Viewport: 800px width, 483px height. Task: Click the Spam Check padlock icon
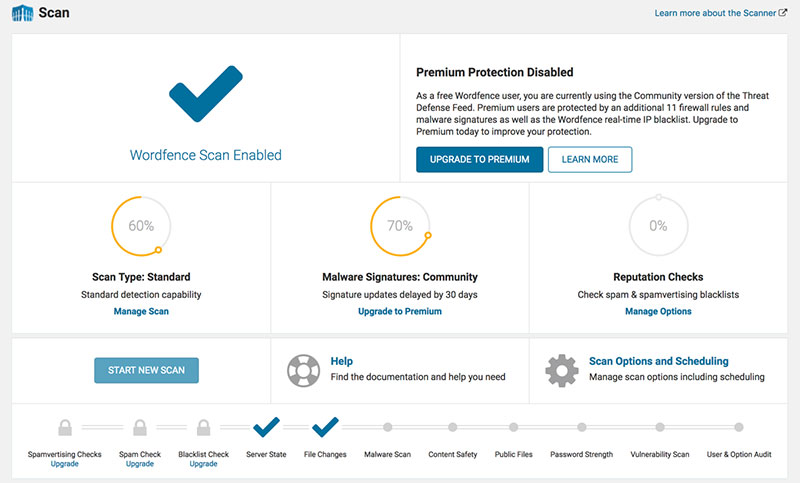[139, 428]
